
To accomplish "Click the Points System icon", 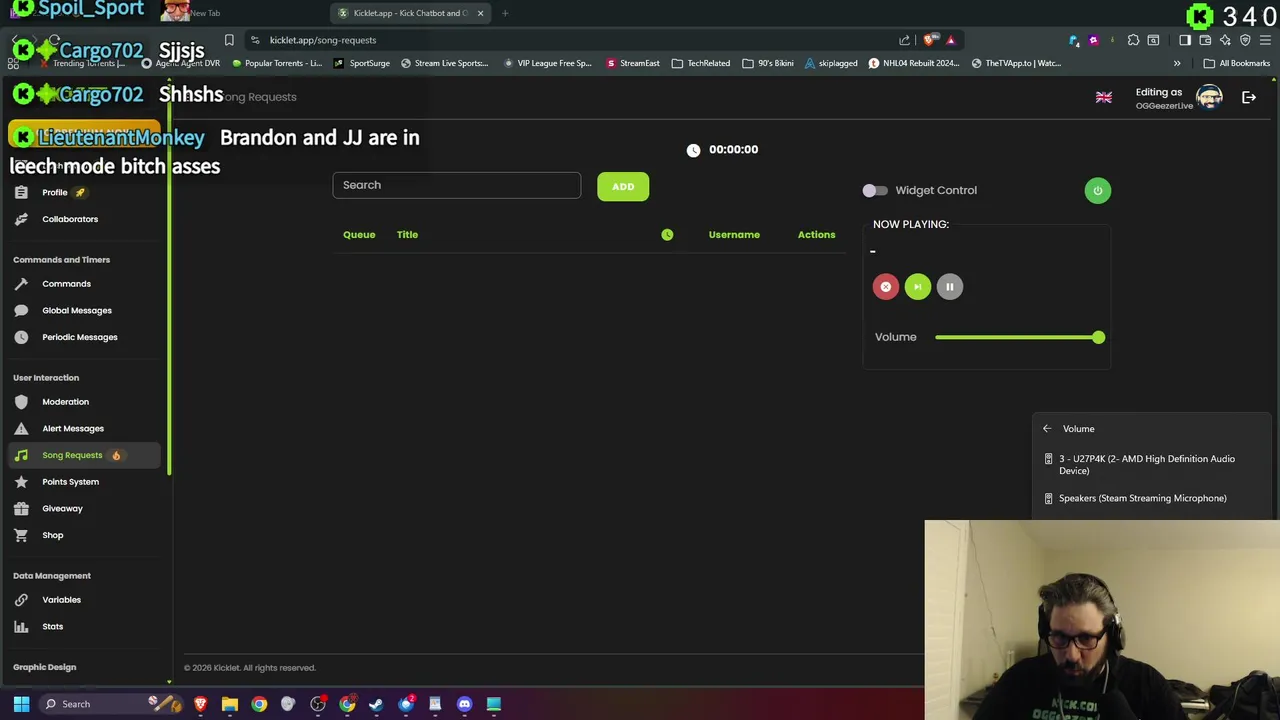I will 21,482.
